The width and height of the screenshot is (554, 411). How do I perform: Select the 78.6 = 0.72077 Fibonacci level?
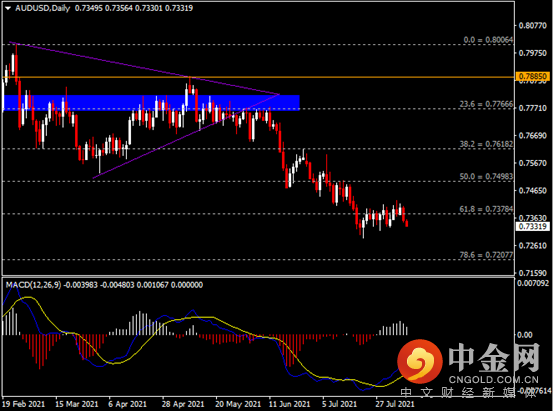click(486, 255)
